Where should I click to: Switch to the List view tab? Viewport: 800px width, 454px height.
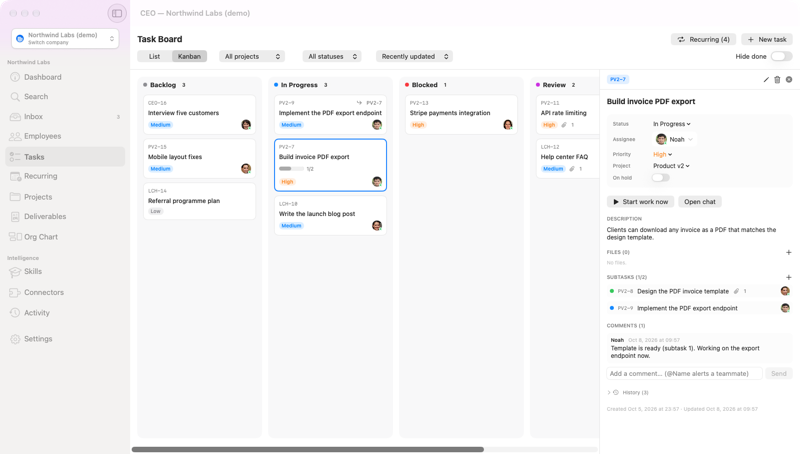[155, 57]
